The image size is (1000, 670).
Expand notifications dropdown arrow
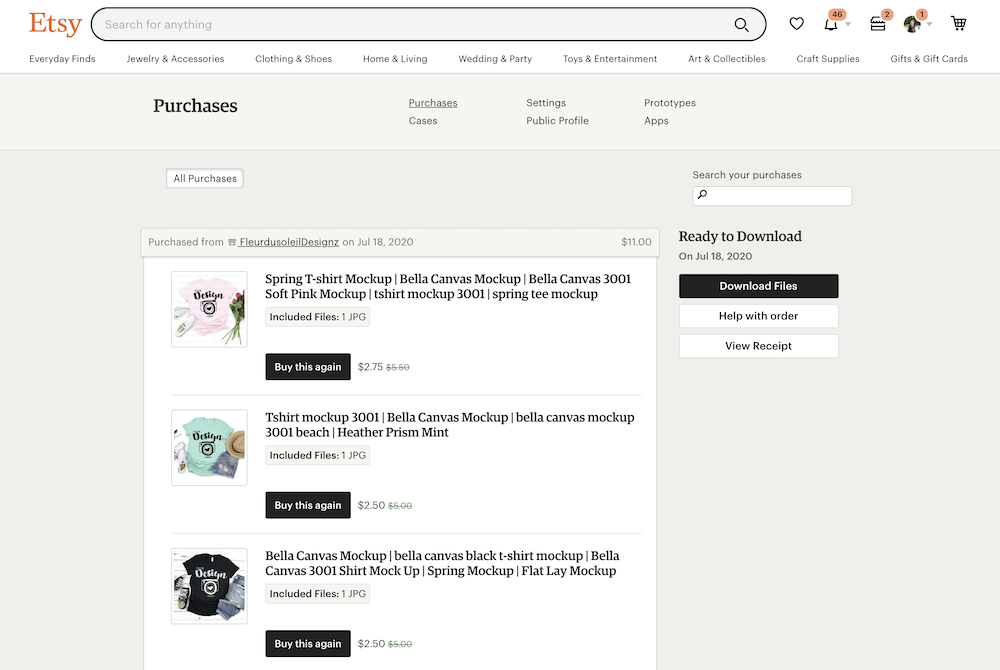[848, 24]
